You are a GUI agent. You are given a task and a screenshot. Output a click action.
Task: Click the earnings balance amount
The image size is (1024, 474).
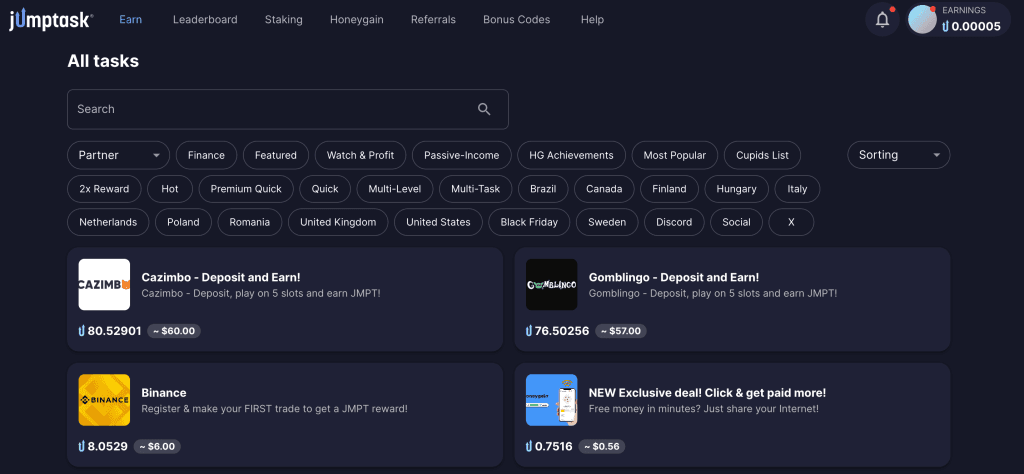(971, 27)
